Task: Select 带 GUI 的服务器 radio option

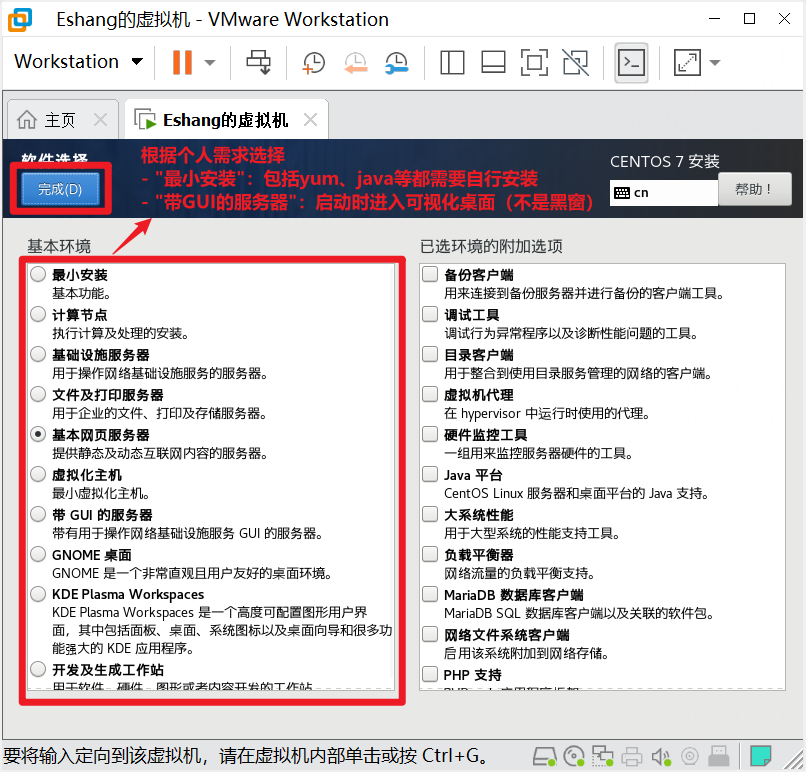Action: 38,514
